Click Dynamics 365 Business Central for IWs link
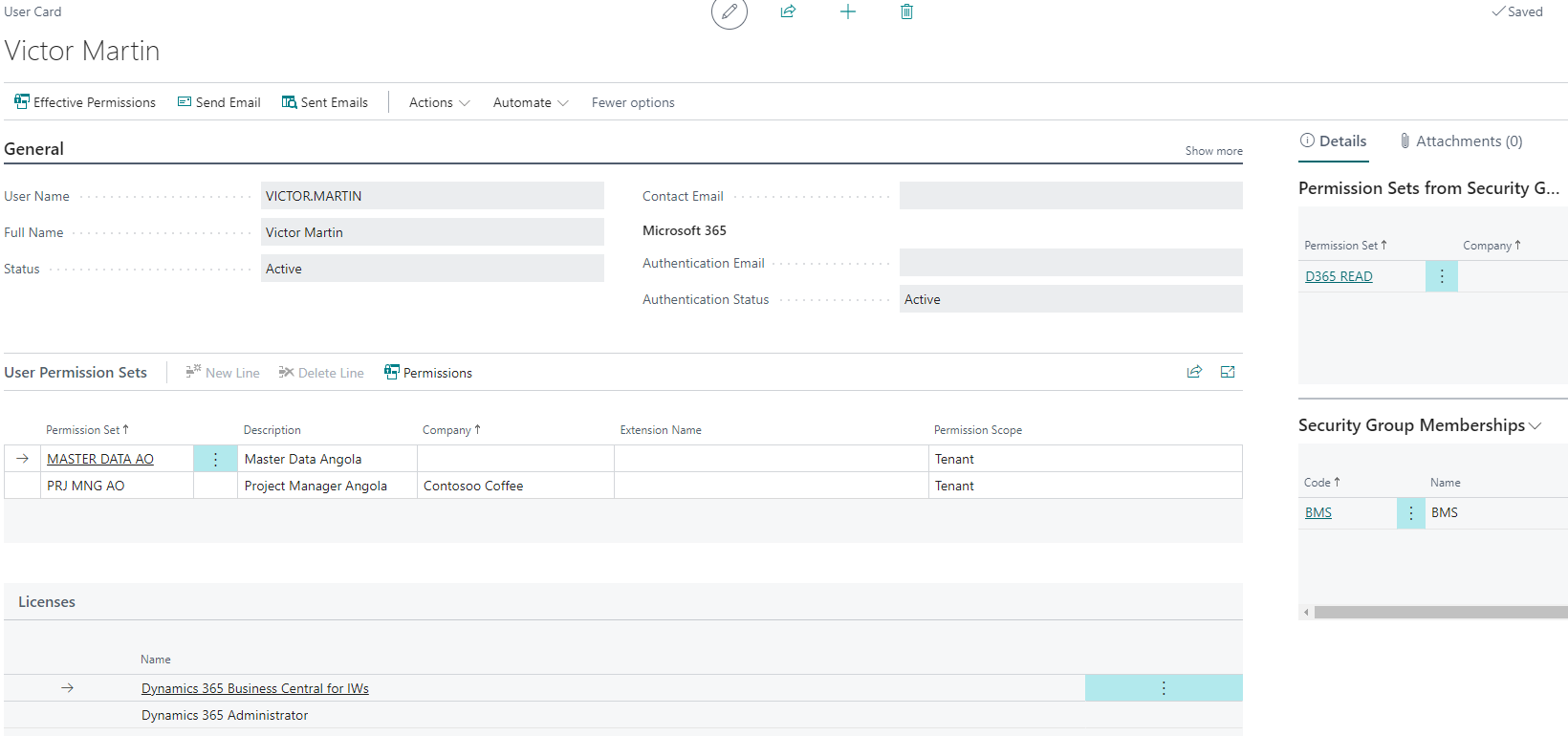Image resolution: width=1568 pixels, height=736 pixels. (x=255, y=688)
